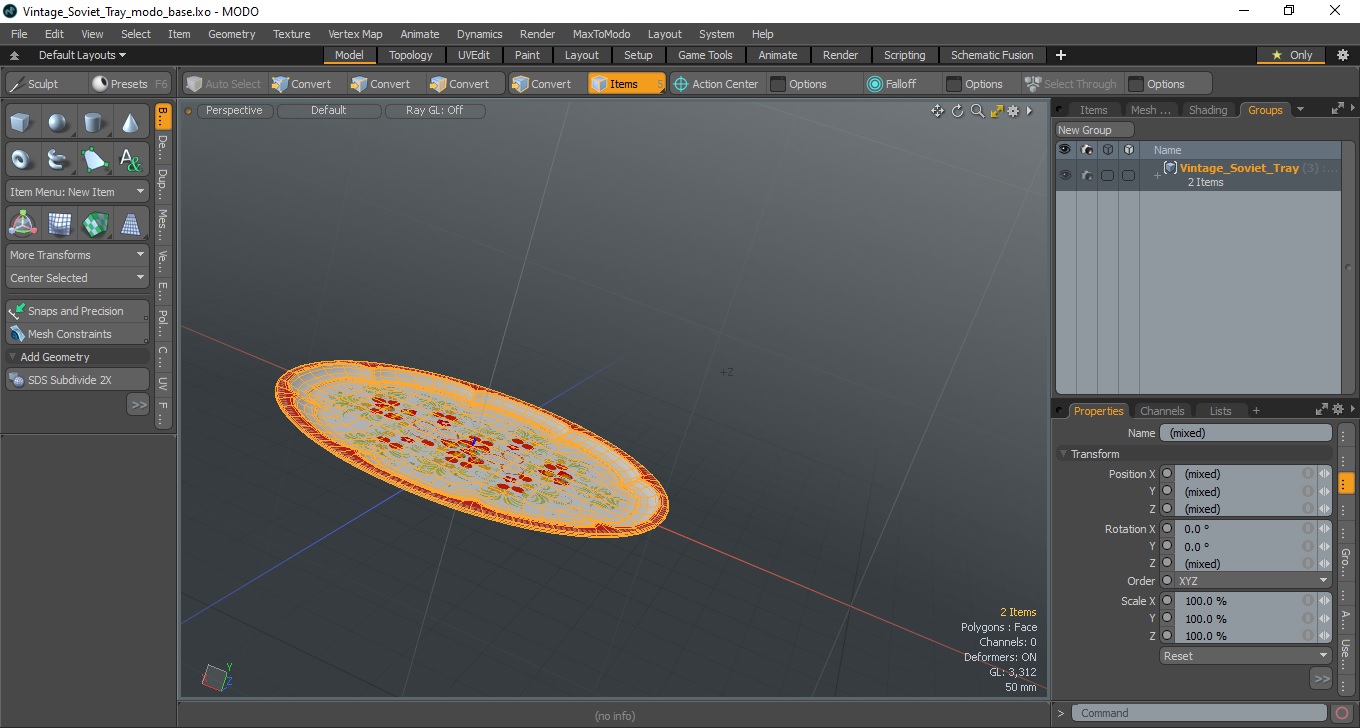
Task: Toggle Order channel keyframe dot
Action: click(1167, 581)
